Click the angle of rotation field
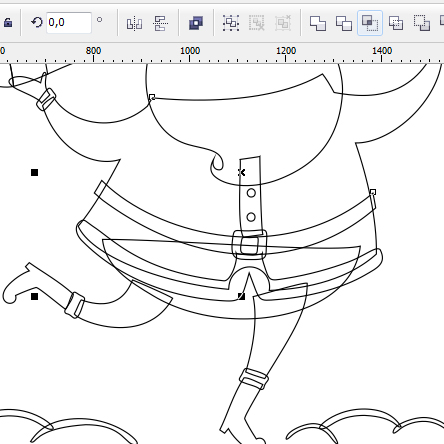 [x=69, y=23]
